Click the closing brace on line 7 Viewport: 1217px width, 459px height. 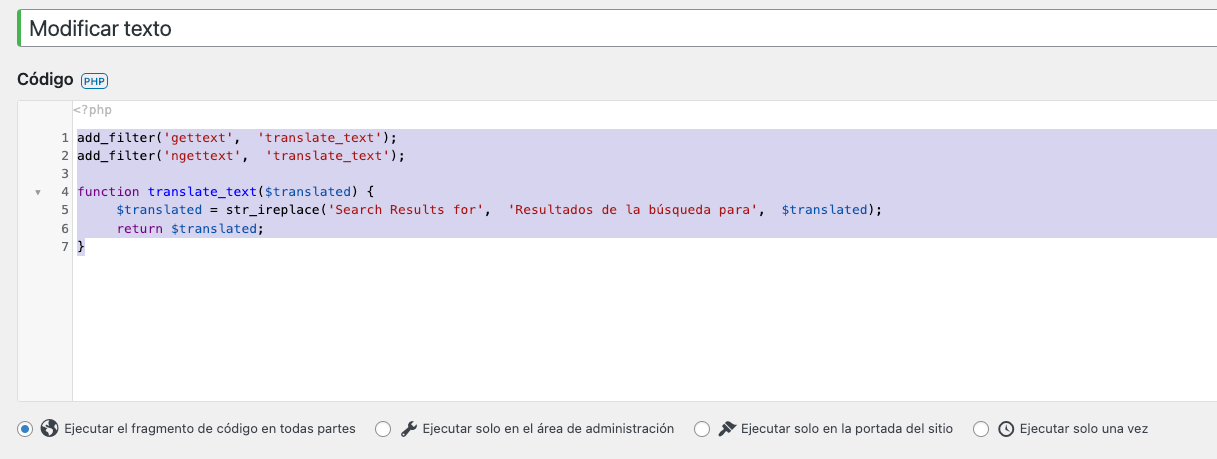click(x=81, y=246)
